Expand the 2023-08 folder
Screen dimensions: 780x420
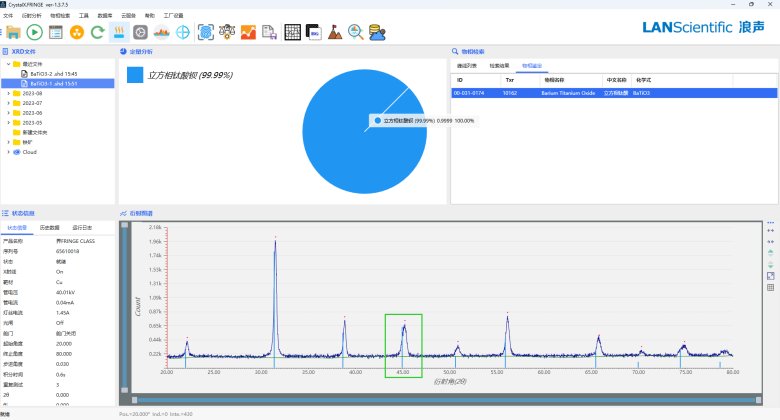point(9,93)
